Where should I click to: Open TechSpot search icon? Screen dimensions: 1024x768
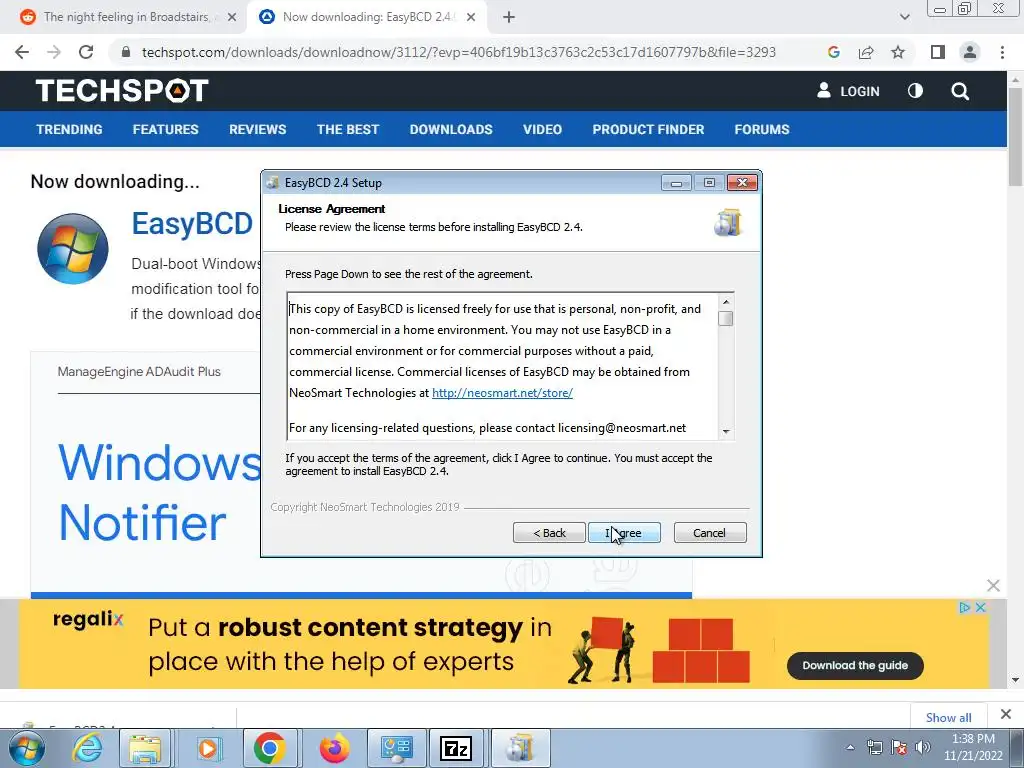(x=960, y=91)
